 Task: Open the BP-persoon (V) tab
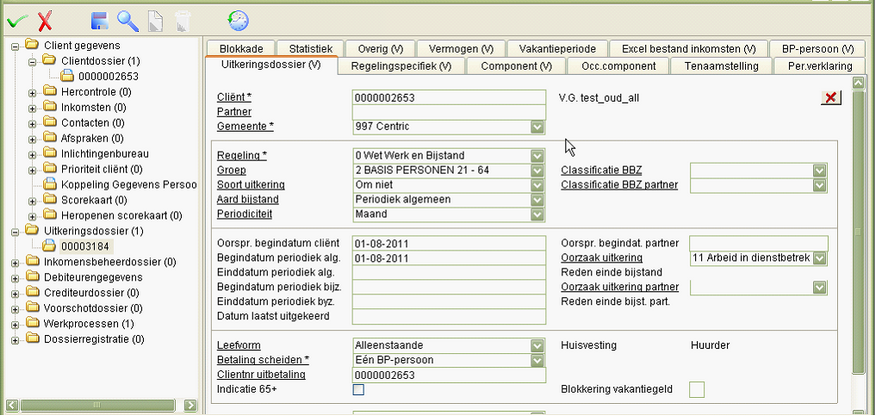click(x=818, y=49)
